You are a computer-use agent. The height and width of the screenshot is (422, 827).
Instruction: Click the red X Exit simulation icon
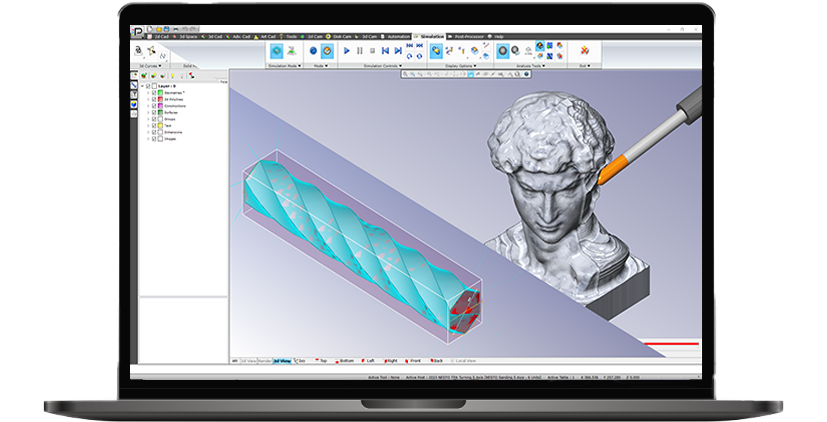click(584, 51)
